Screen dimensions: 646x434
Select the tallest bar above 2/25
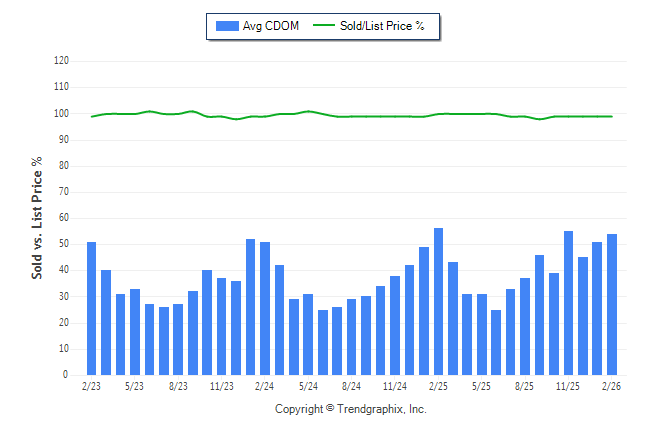click(438, 301)
